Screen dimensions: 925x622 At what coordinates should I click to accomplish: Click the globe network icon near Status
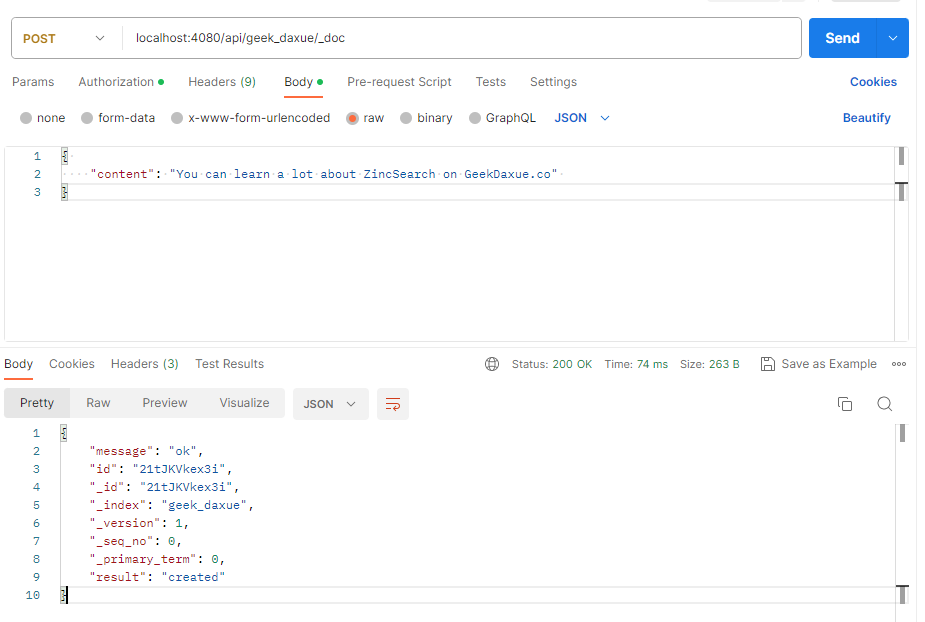[491, 364]
